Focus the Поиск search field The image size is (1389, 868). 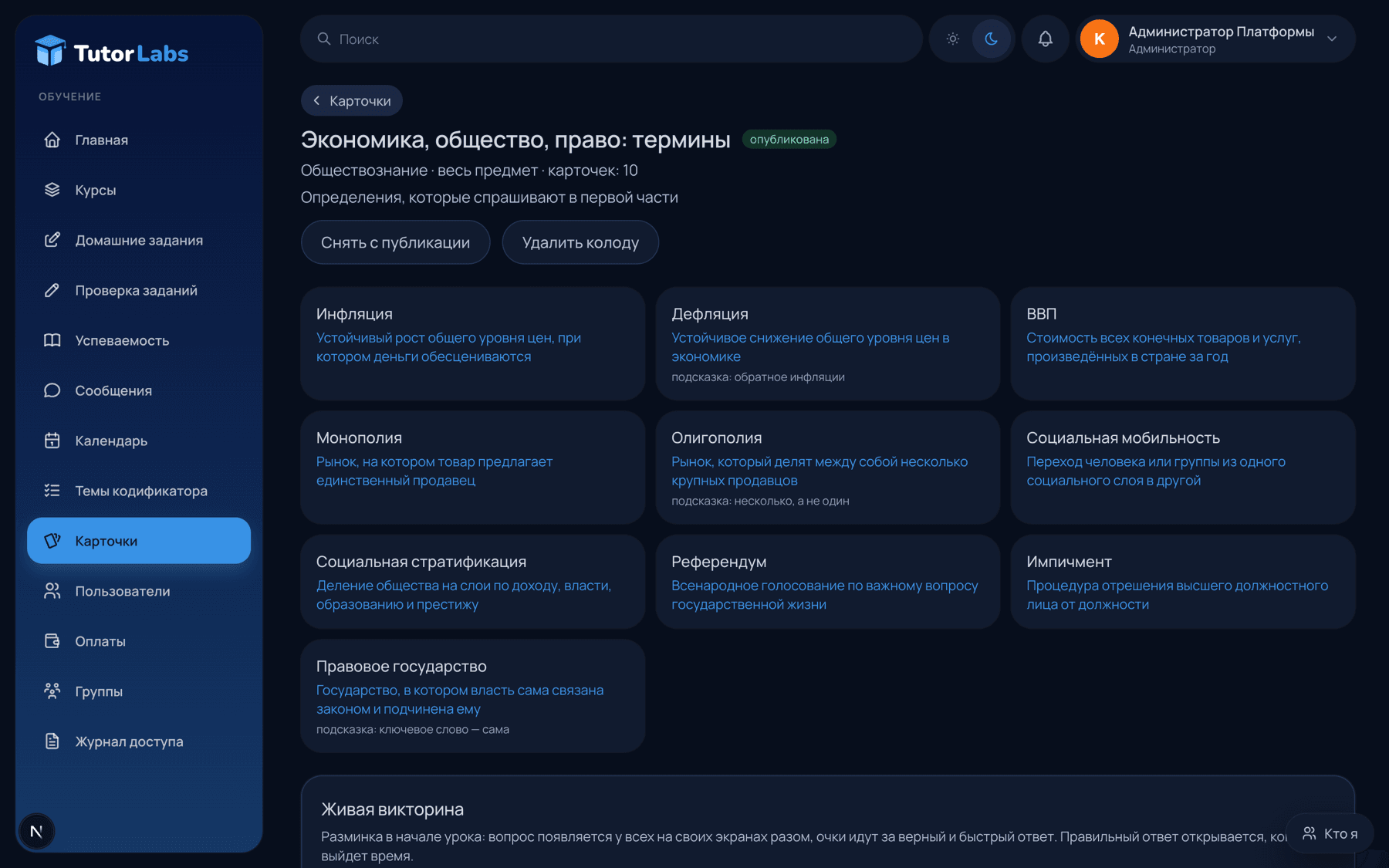click(611, 39)
